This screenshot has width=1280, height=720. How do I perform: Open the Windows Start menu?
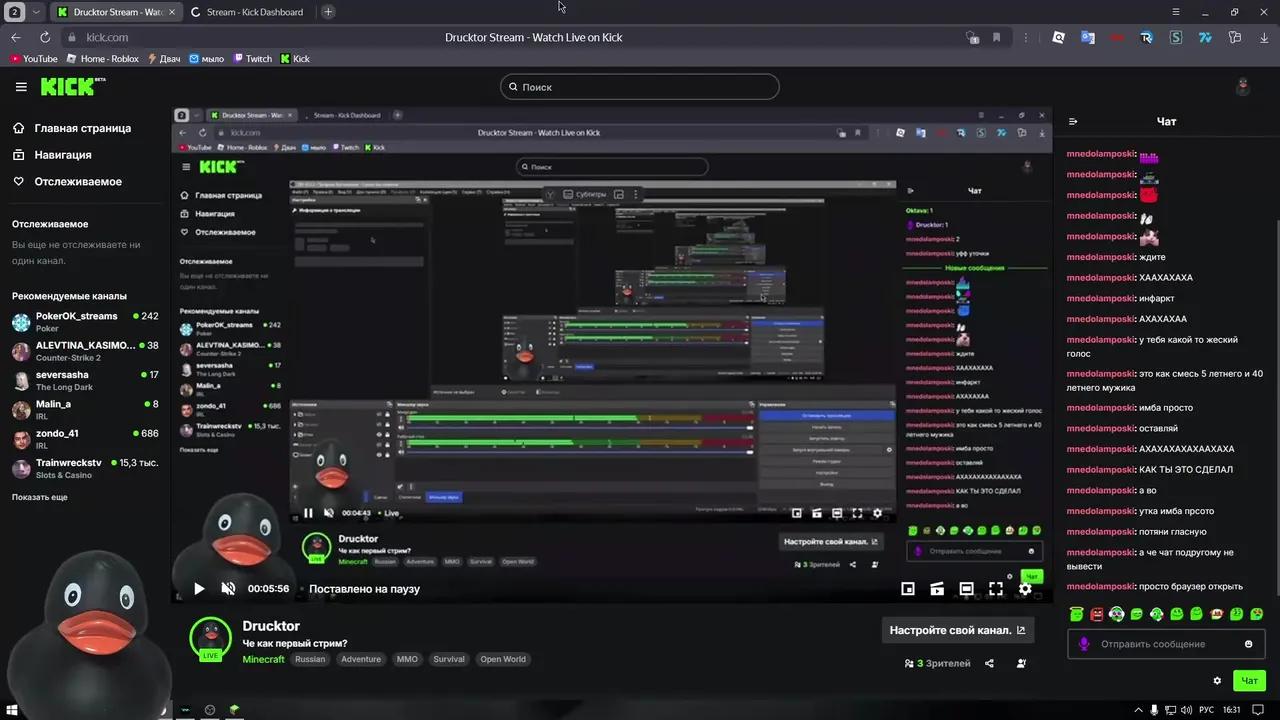pos(12,710)
